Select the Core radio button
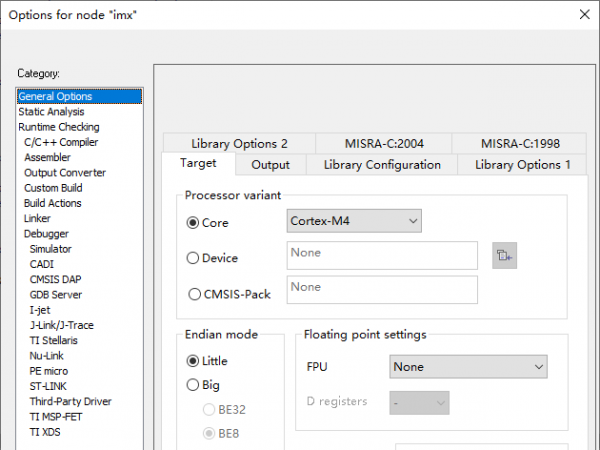The height and width of the screenshot is (450, 600). pos(194,221)
